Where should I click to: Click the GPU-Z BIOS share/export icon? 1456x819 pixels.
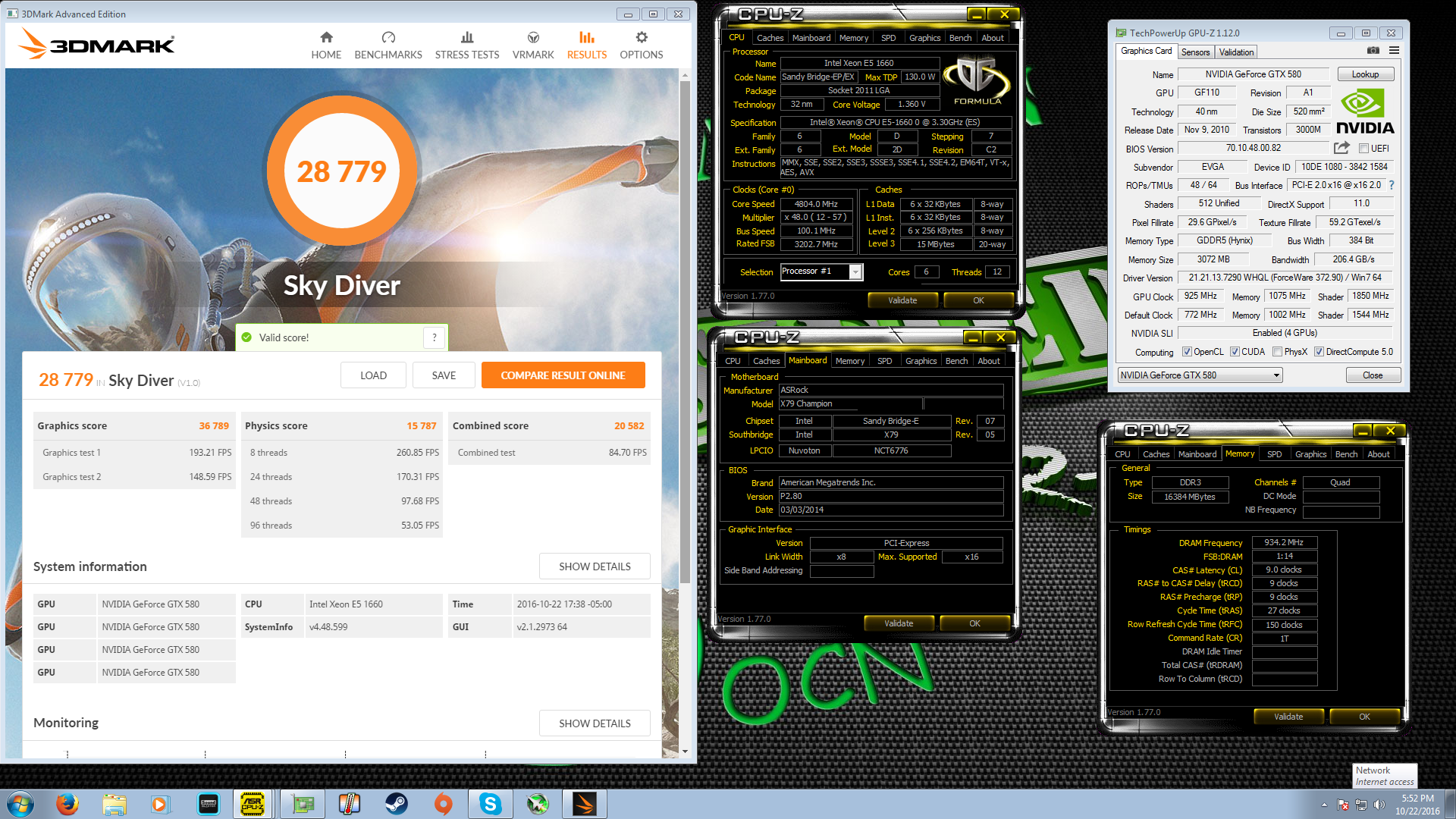click(1342, 148)
